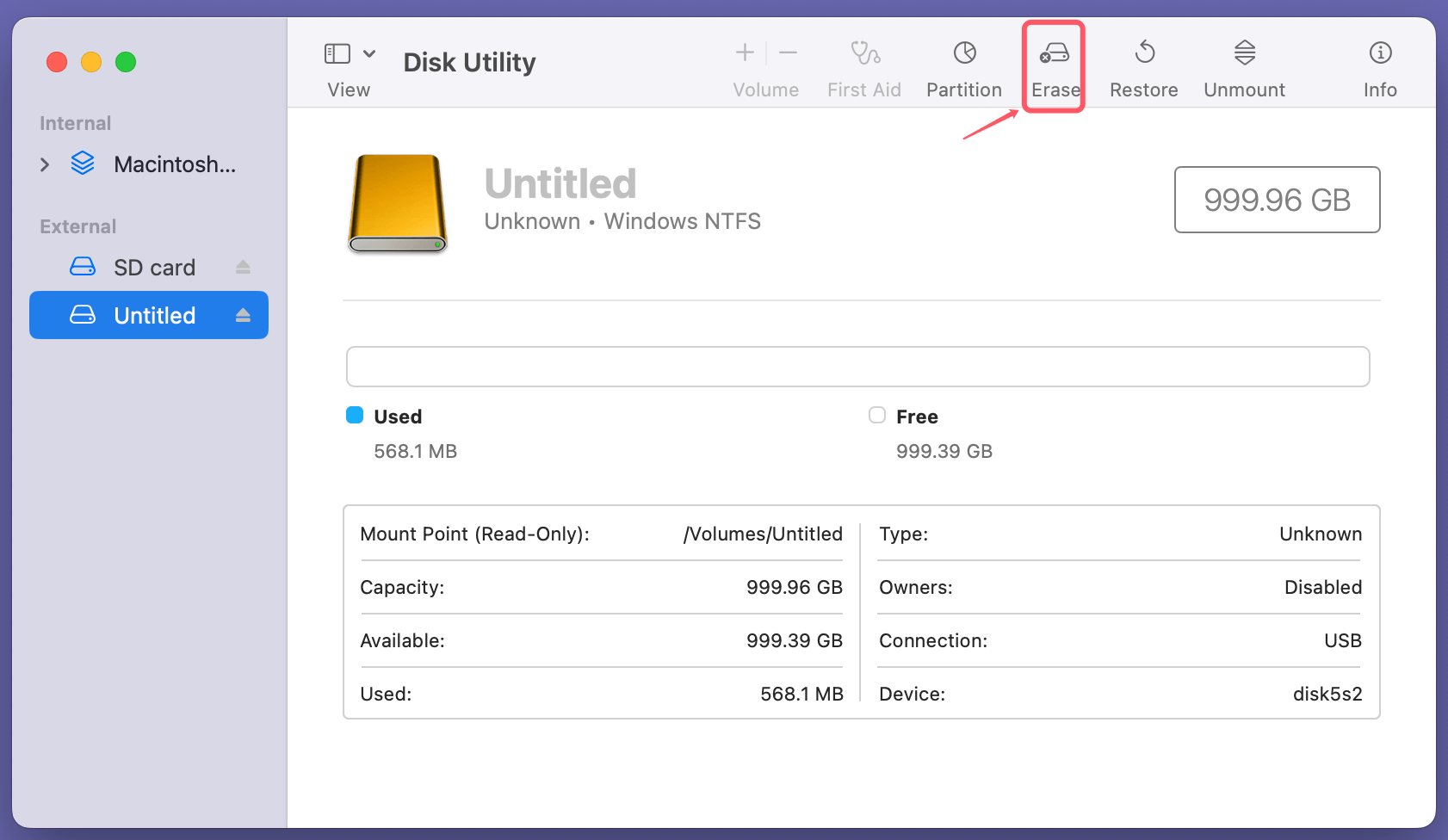Open the Info panel
Viewport: 1448px width, 840px height.
1380,54
